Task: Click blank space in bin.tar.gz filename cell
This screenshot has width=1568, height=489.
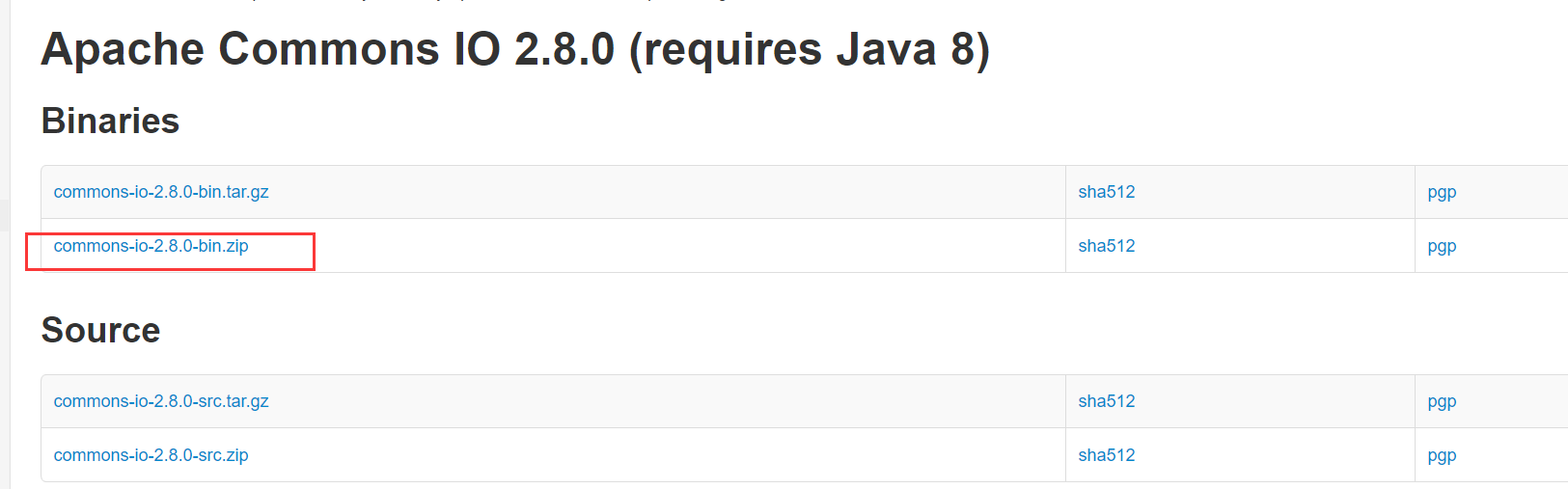Action: [x=666, y=192]
